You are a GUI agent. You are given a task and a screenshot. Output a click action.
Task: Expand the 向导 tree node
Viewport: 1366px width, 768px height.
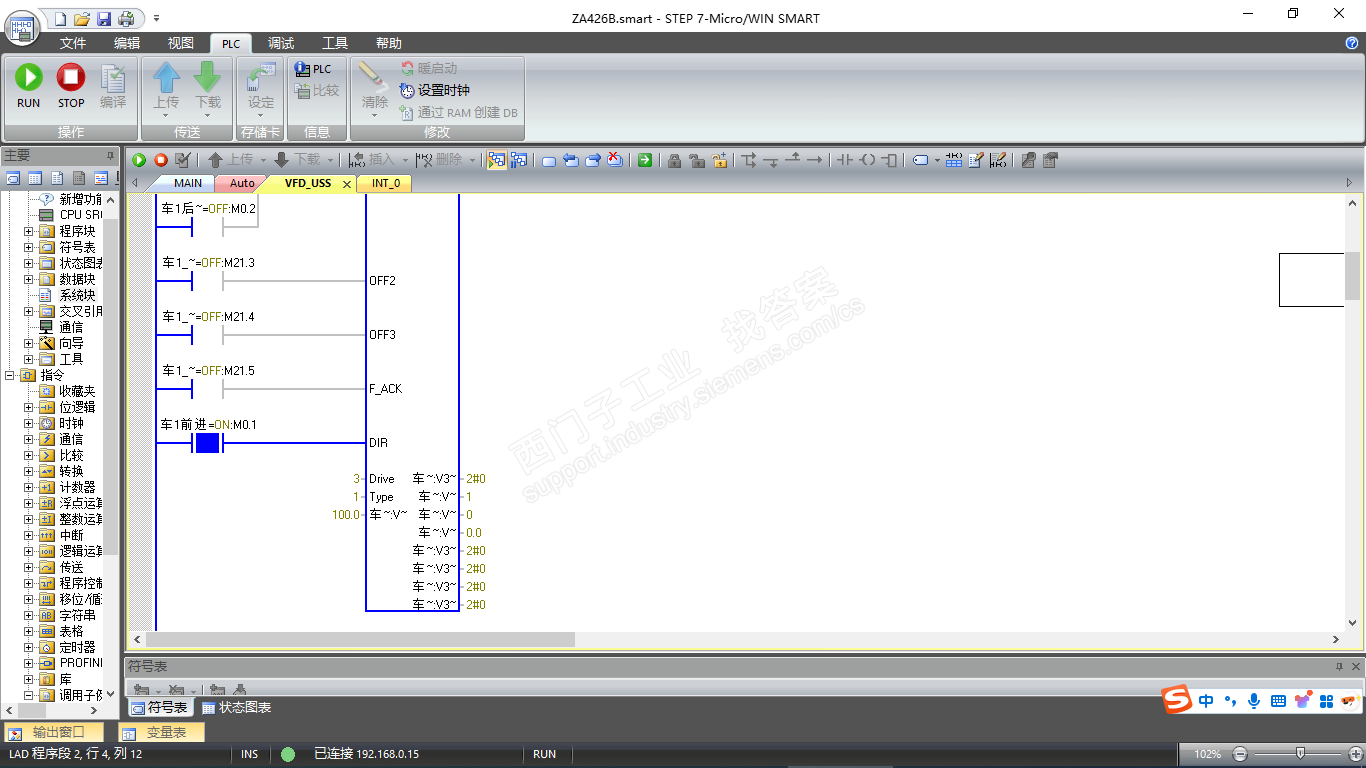tap(28, 343)
